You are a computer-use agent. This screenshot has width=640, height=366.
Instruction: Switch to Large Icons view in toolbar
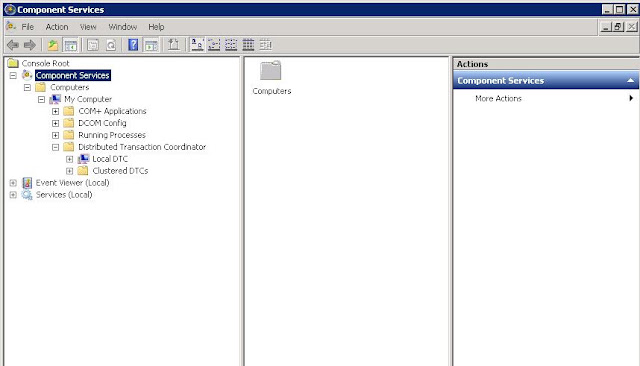tap(197, 45)
